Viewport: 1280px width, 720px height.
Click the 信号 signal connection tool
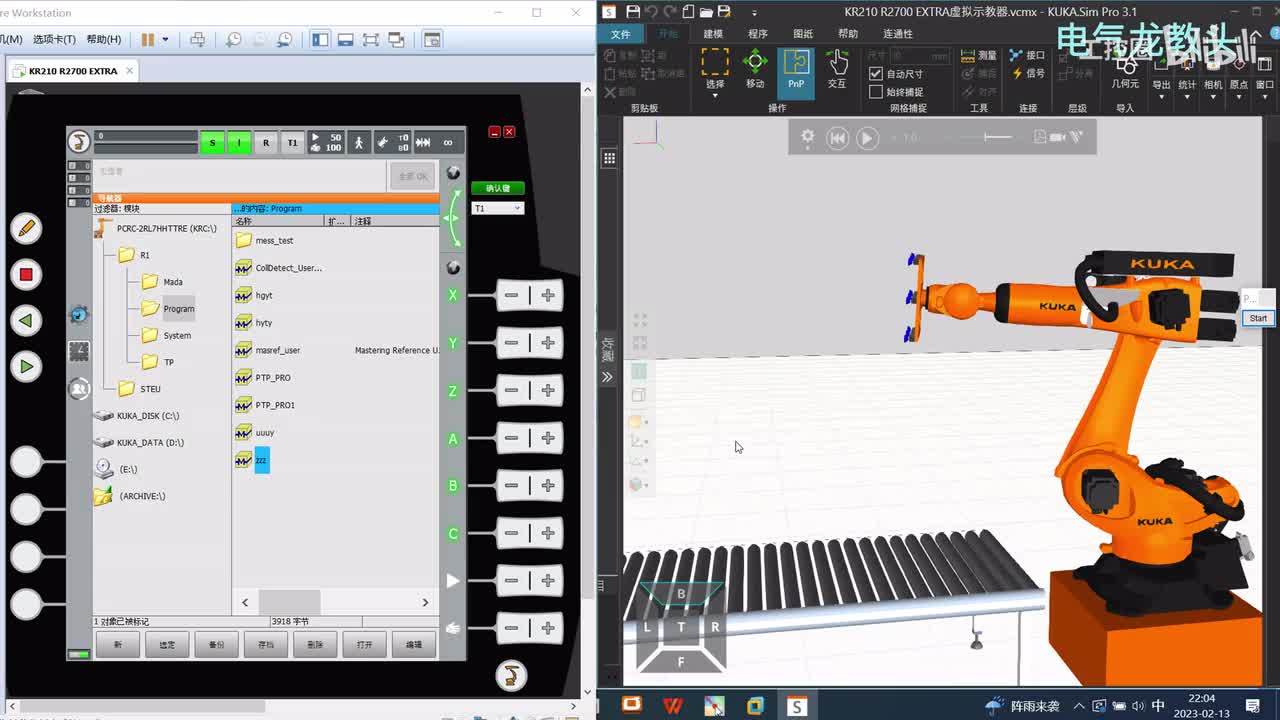(1028, 73)
